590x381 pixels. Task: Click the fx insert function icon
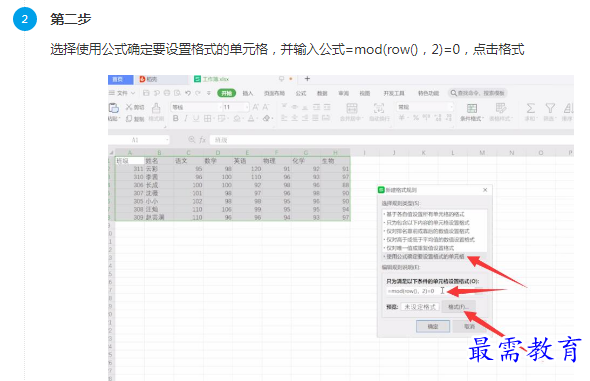point(202,140)
